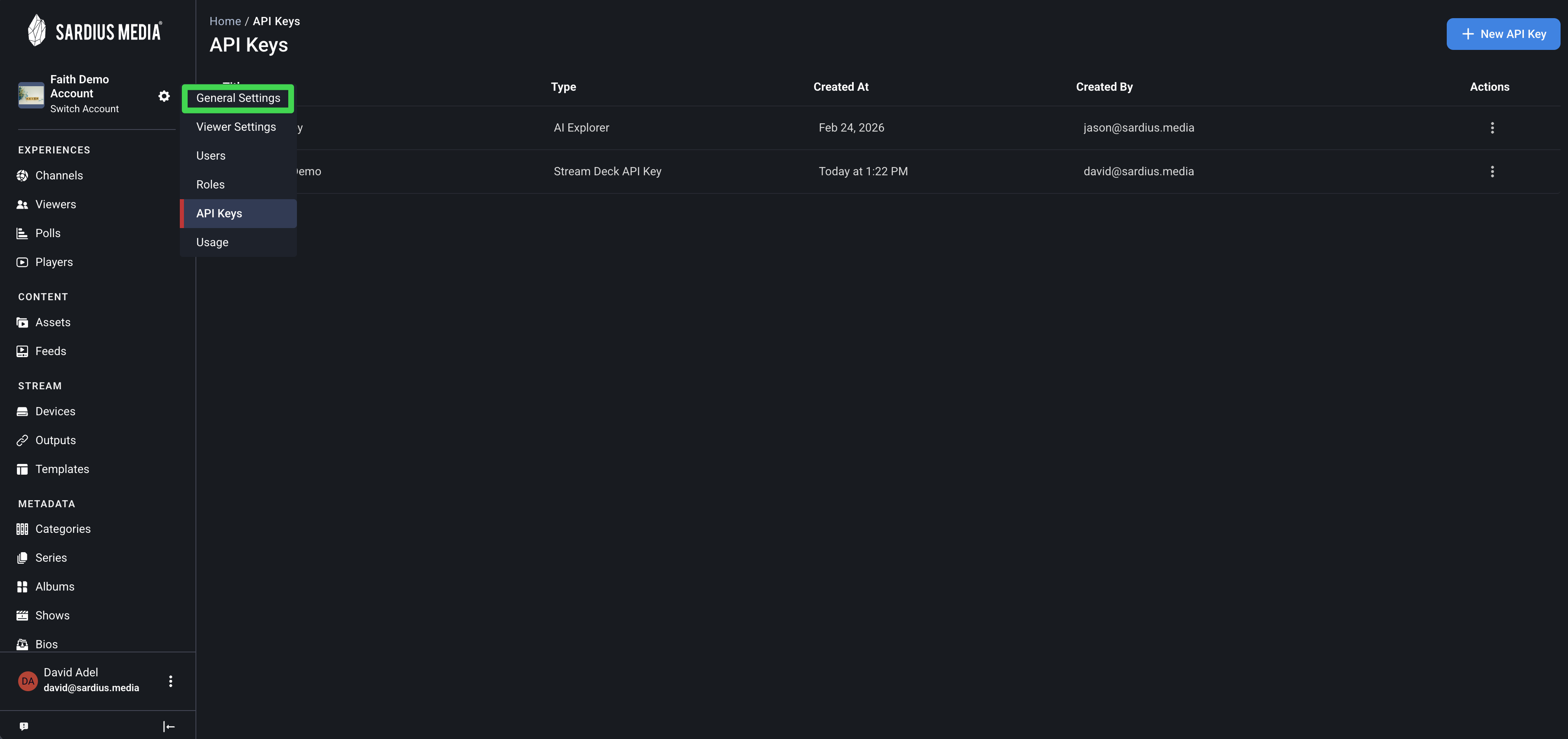Click the Categories grid icon
Screen dimensions: 1568x739
tap(23, 529)
